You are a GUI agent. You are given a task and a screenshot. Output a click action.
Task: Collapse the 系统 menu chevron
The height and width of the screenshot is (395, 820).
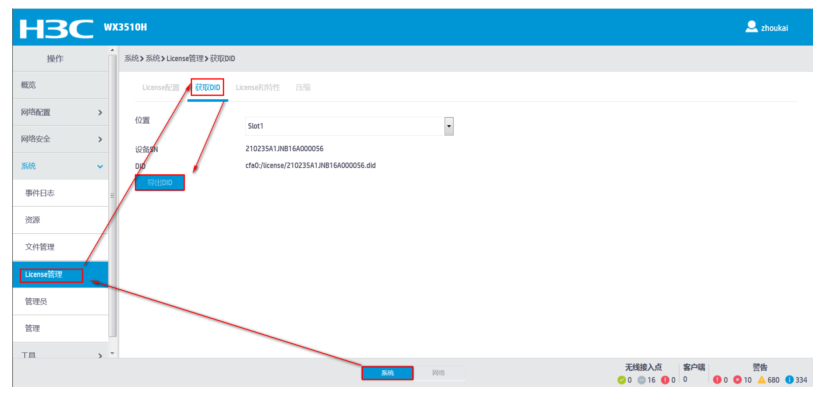click(x=100, y=166)
